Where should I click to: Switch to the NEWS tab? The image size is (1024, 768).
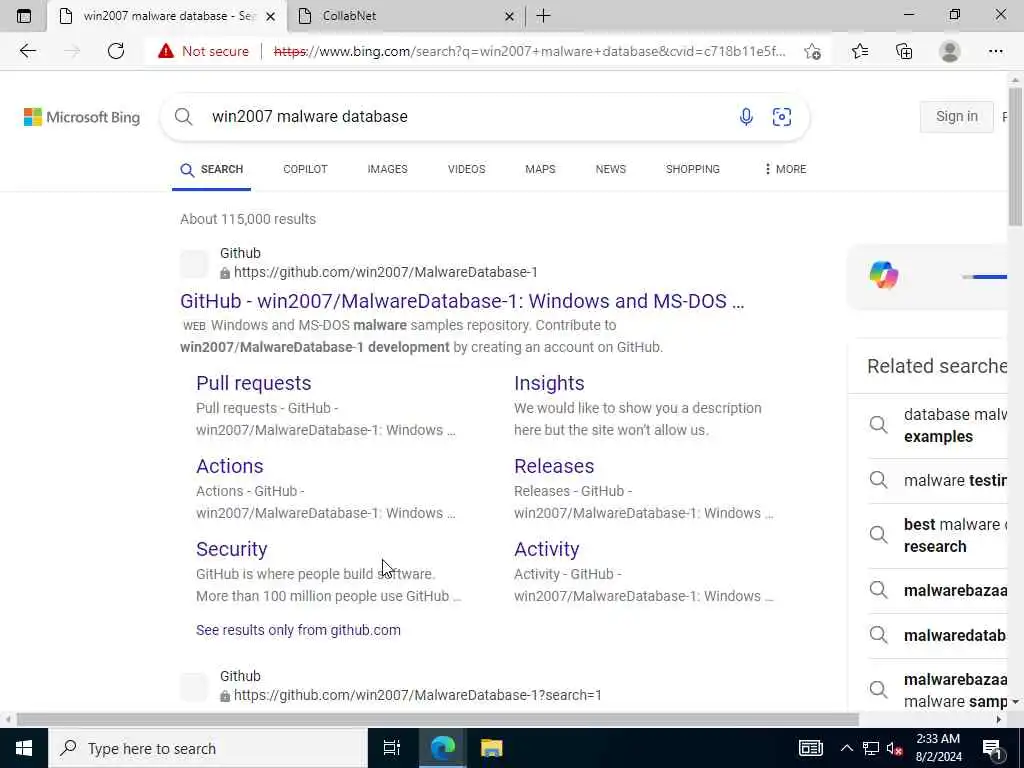point(611,169)
